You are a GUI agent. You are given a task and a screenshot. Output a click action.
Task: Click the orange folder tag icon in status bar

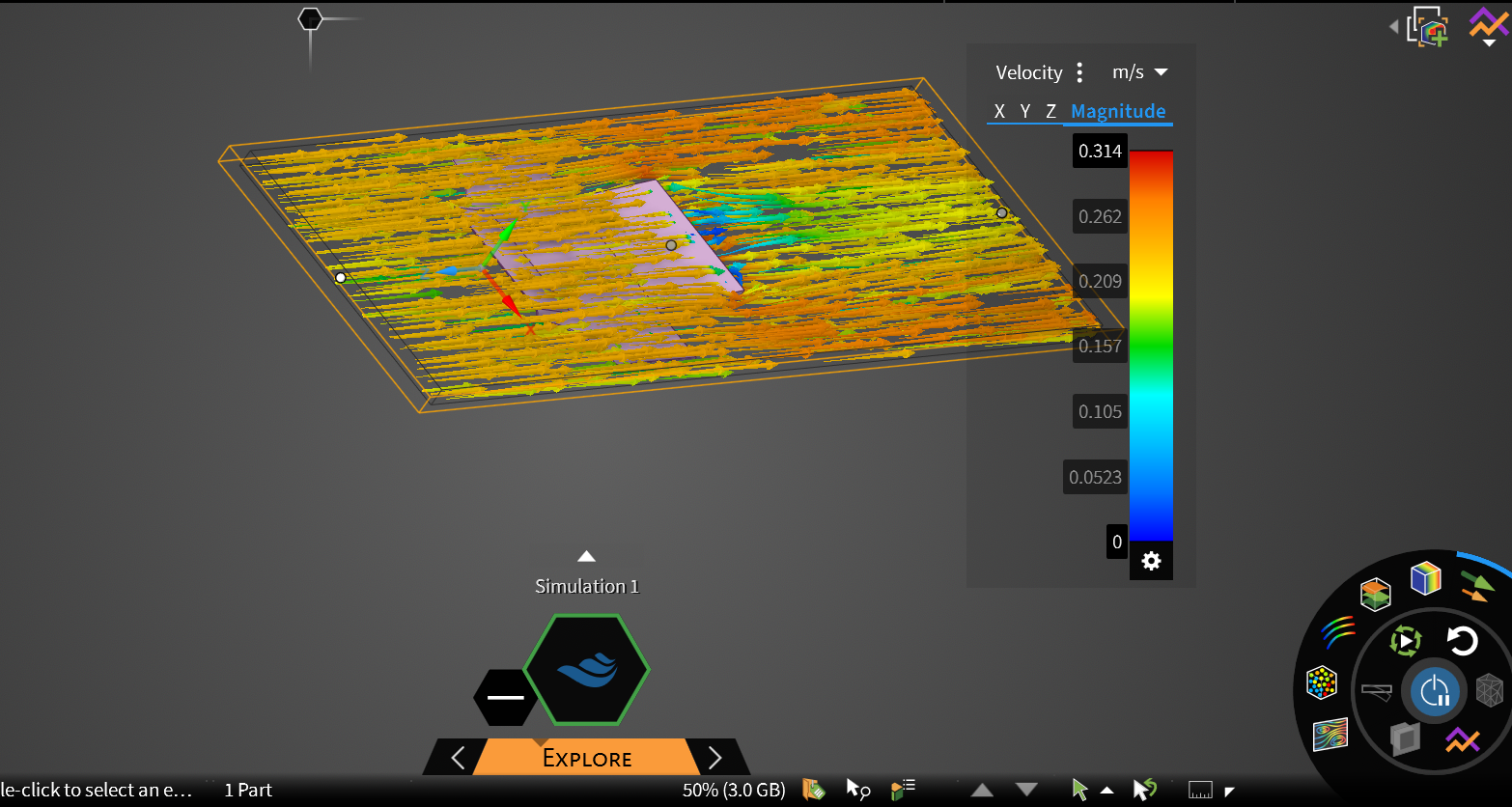click(814, 790)
